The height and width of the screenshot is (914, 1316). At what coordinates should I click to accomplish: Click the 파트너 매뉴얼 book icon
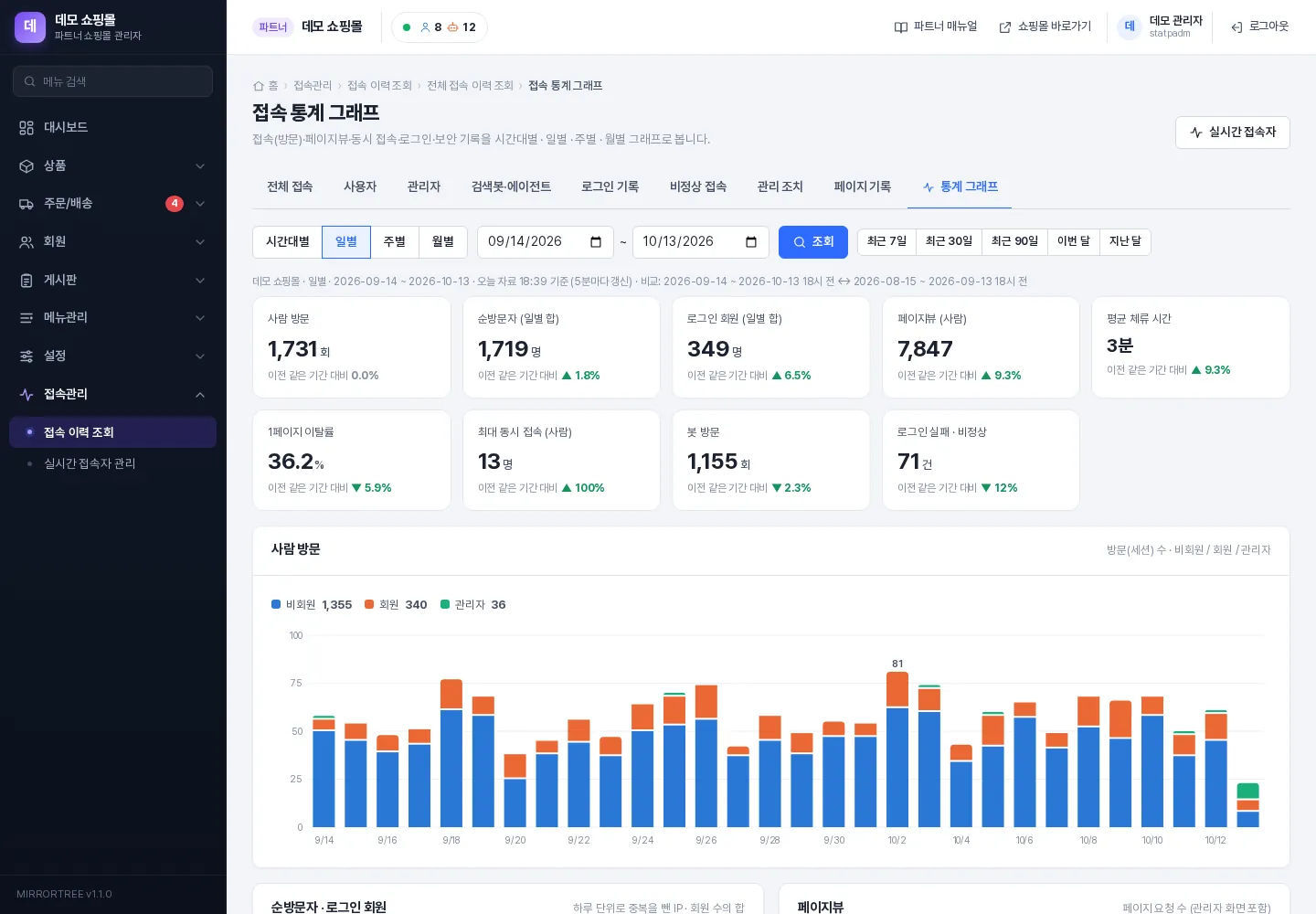point(901,27)
